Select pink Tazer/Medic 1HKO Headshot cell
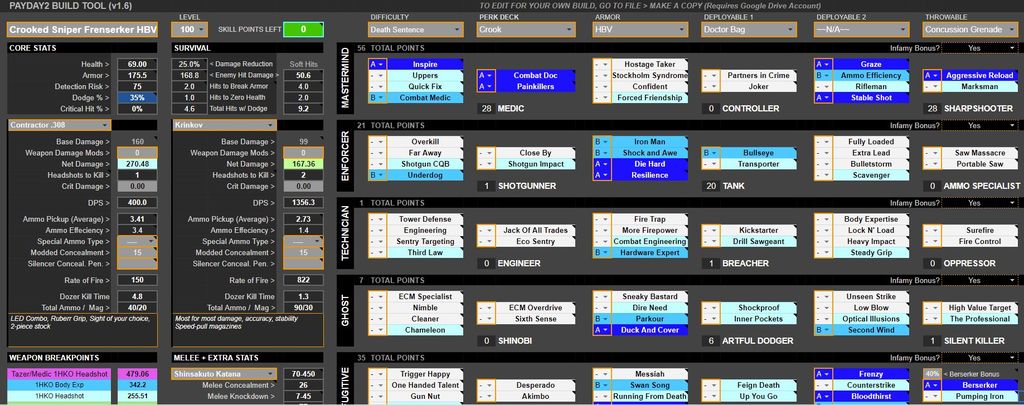Viewport: 1024px width, 405px height. point(57,374)
